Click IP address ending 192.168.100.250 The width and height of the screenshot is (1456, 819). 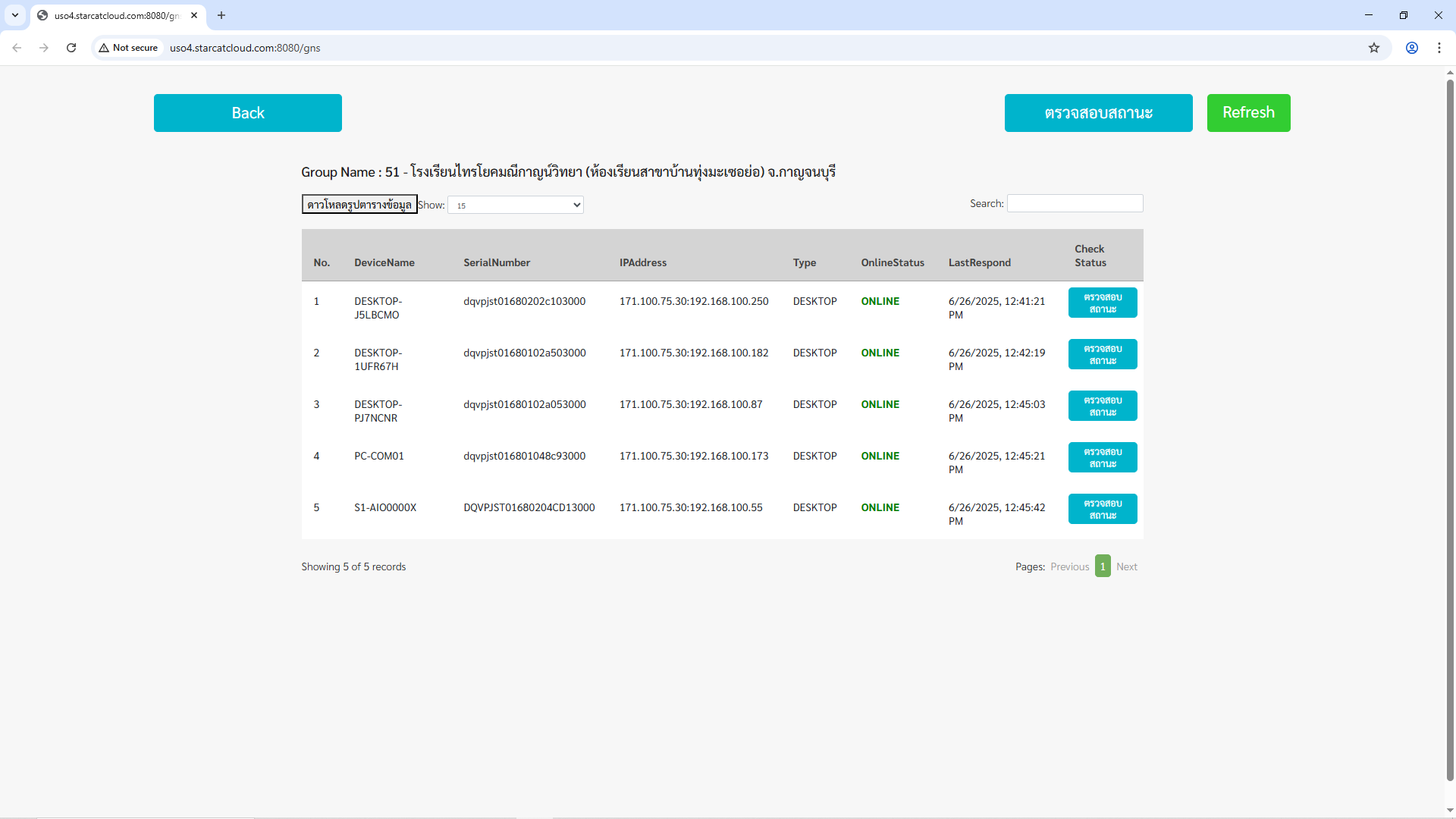(694, 301)
